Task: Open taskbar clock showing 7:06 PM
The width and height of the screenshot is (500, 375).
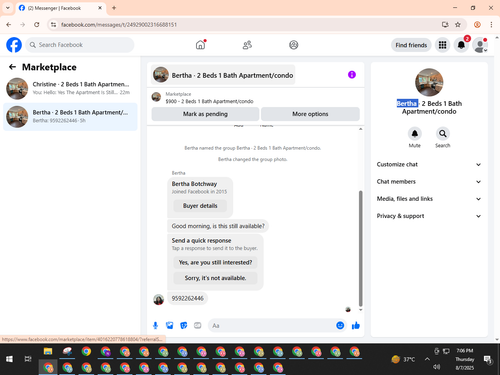Action: click(465, 359)
